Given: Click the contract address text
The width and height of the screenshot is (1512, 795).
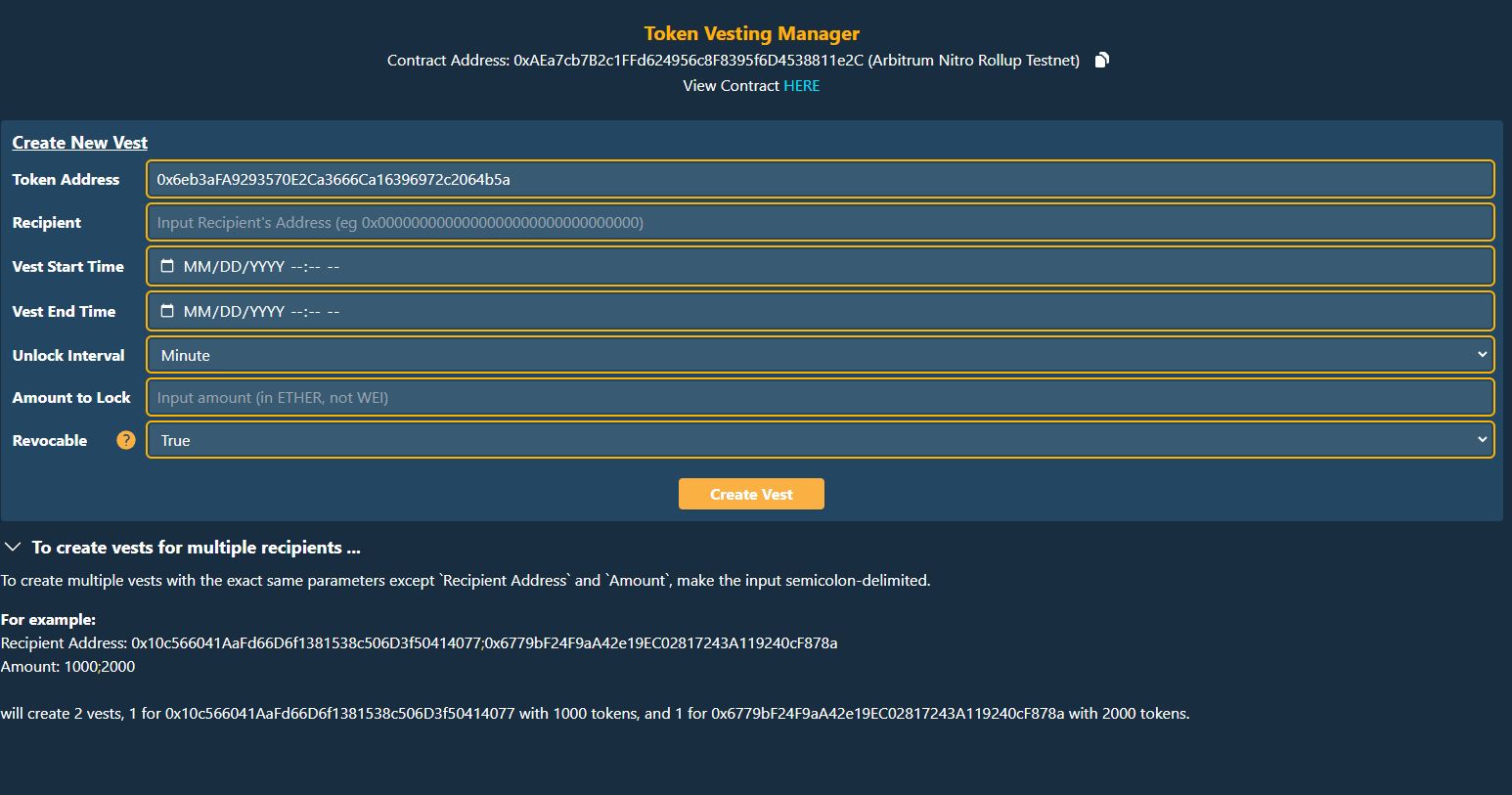Looking at the screenshot, I should 689,61.
